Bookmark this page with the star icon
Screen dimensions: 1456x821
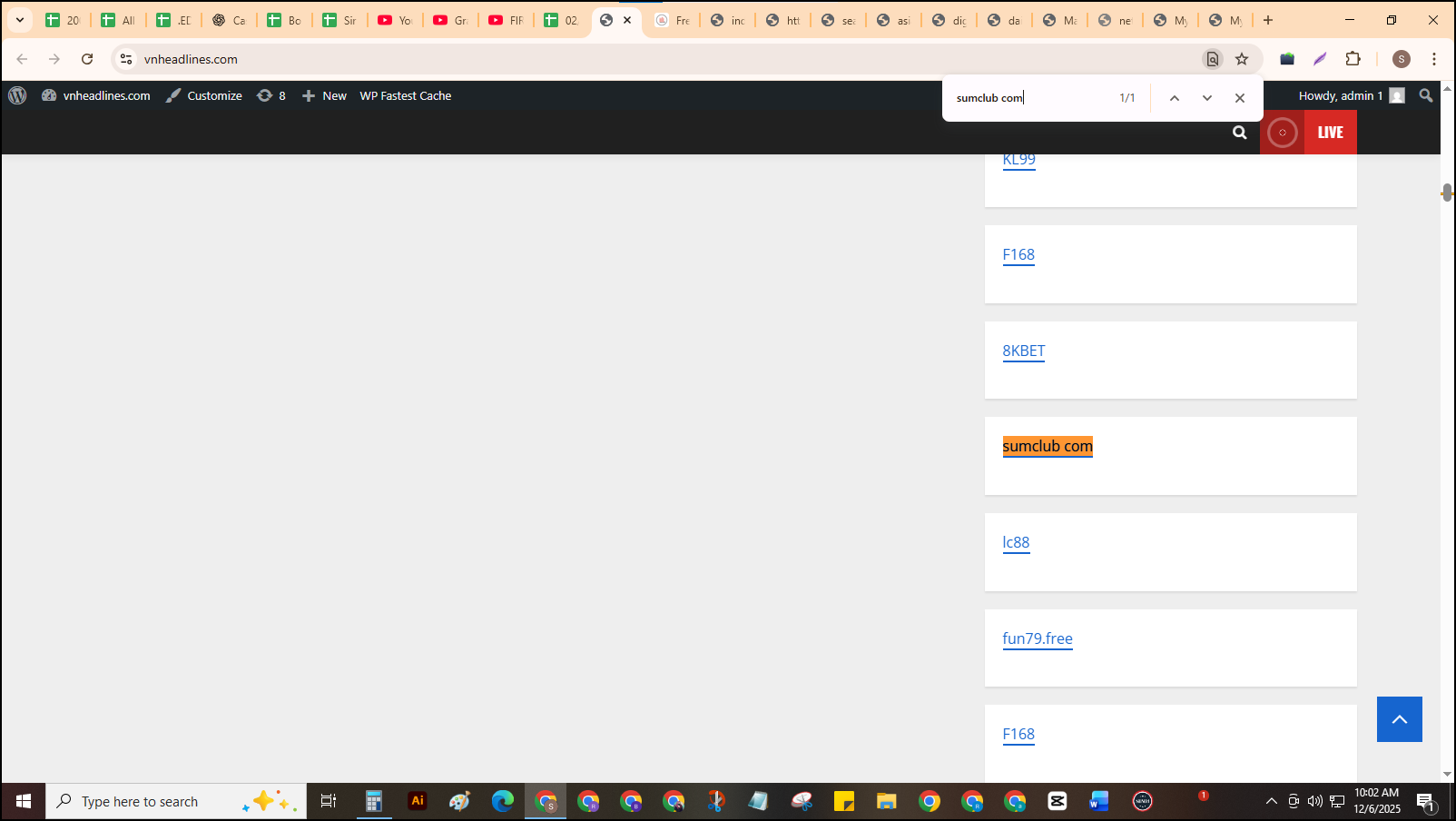coord(1242,59)
